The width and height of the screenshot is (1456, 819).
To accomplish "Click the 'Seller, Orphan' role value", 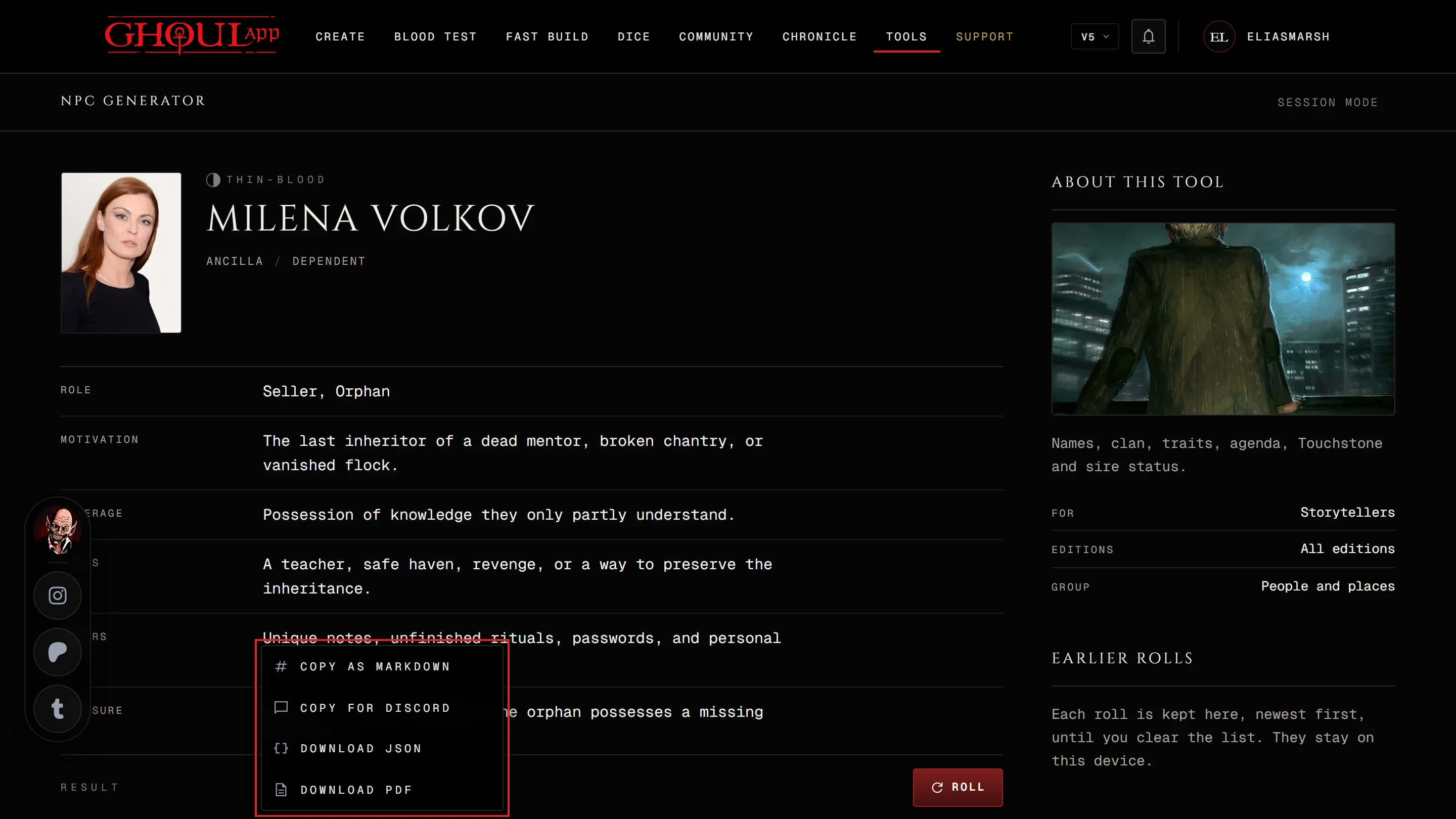I will click(x=326, y=391).
